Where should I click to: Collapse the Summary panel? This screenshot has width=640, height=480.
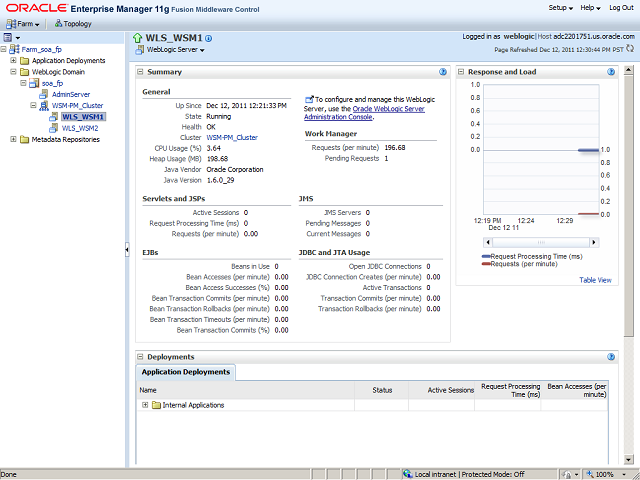(141, 72)
